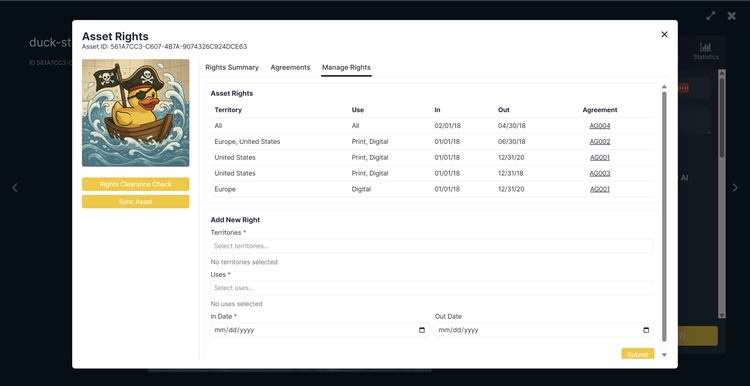Switch to the Agreements tab

(290, 67)
